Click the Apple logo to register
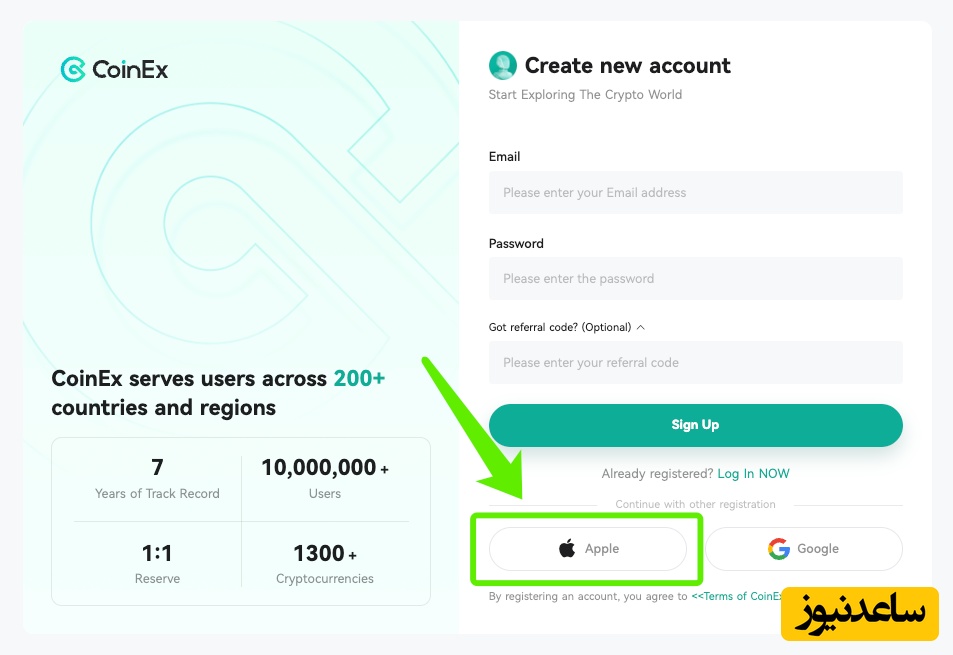 [567, 548]
